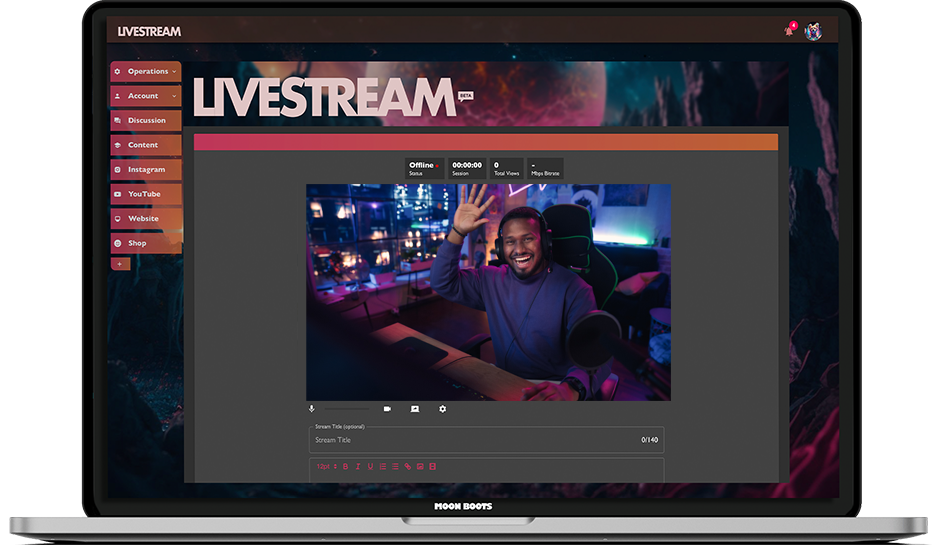Toggle the microphone under the video
This screenshot has height=547, width=936.
tap(312, 409)
